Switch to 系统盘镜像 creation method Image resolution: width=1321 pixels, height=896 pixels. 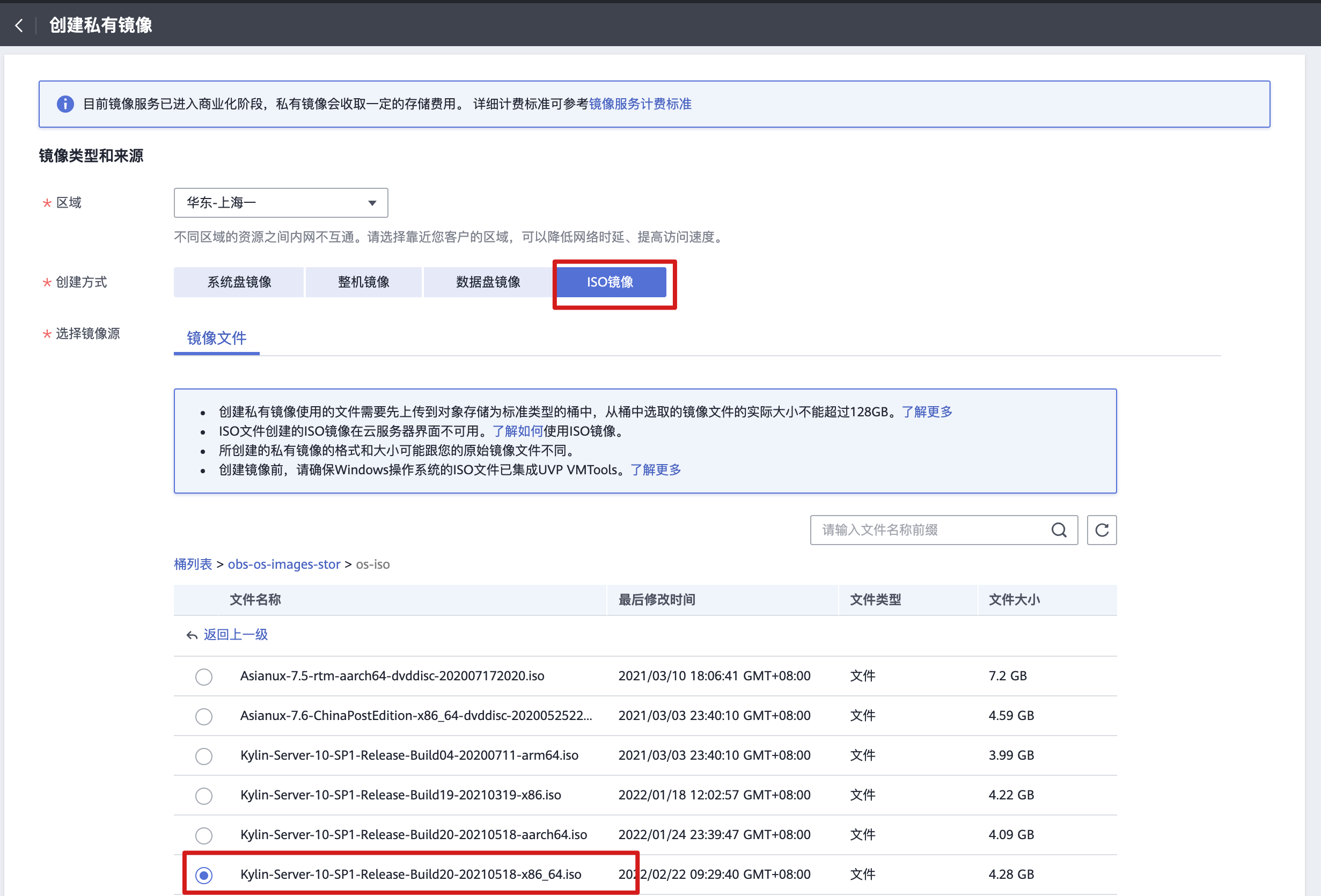click(x=239, y=282)
